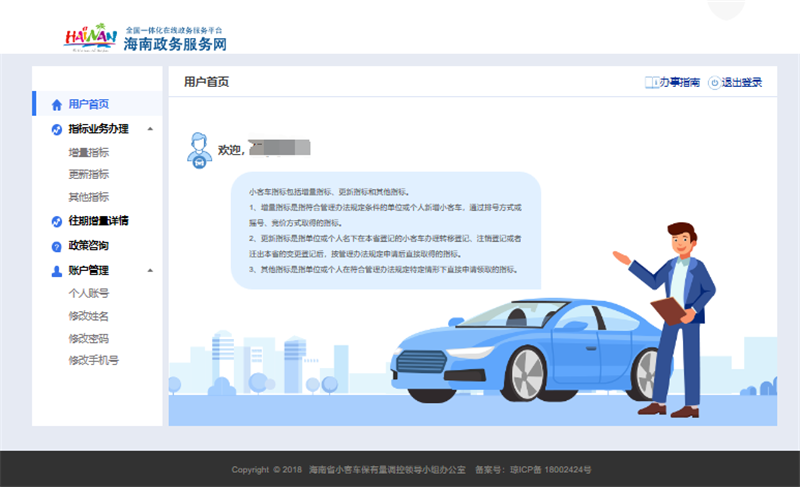
Task: Open the 增量指标 menu item
Action: click(89, 152)
